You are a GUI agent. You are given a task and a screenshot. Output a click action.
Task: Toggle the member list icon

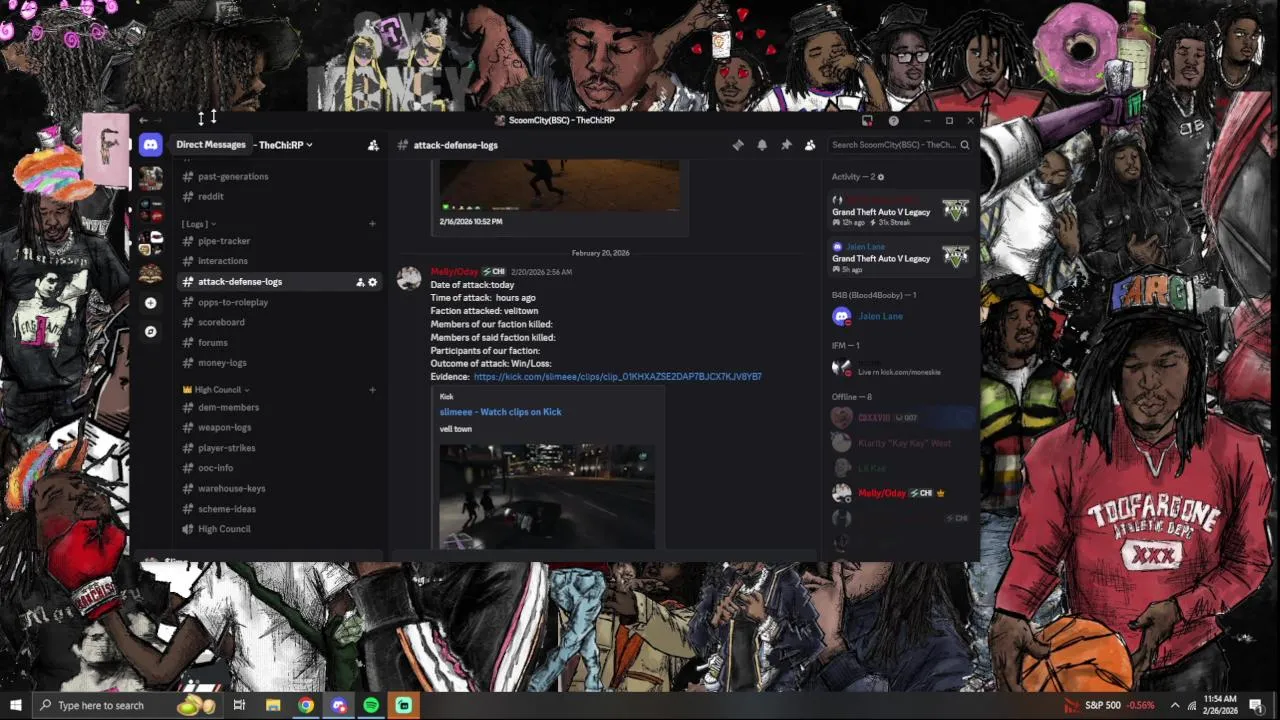pos(810,145)
